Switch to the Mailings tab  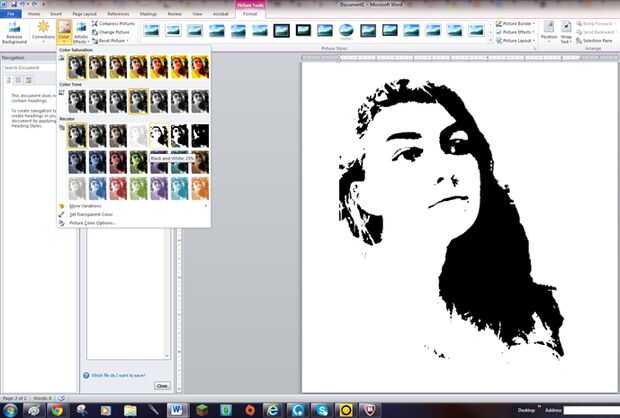[148, 14]
